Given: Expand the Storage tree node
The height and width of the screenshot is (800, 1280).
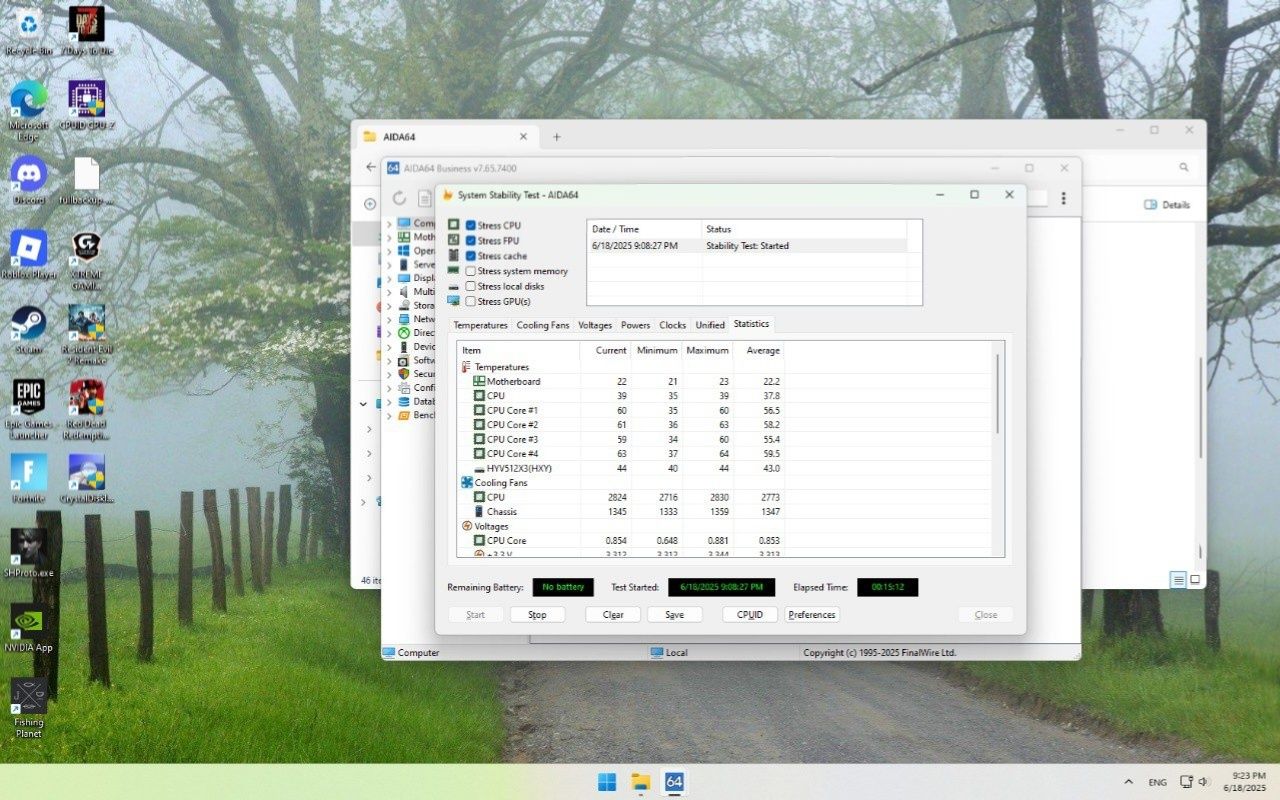Looking at the screenshot, I should [x=389, y=305].
